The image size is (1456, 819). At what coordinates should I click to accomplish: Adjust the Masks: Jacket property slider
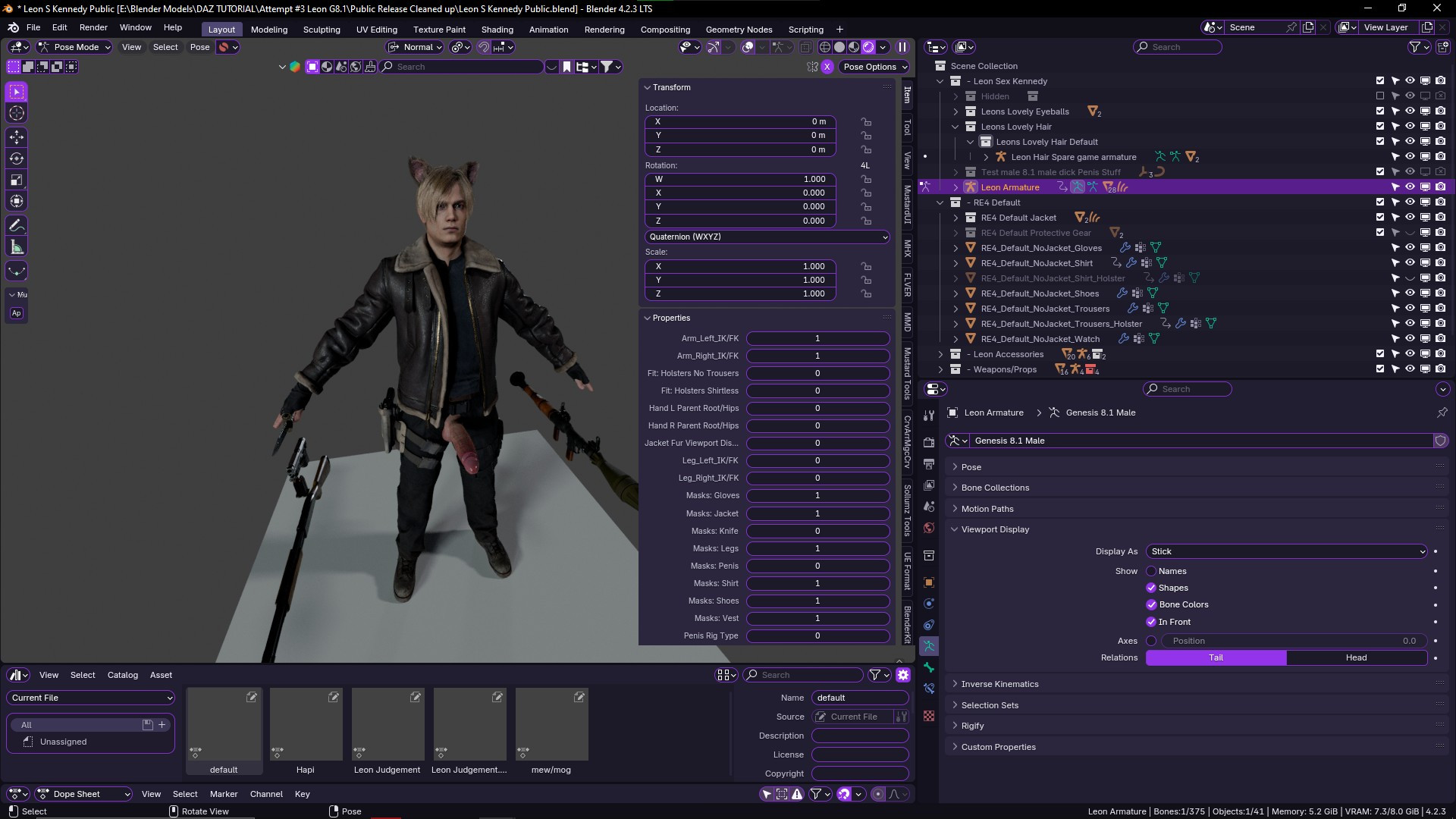click(817, 513)
